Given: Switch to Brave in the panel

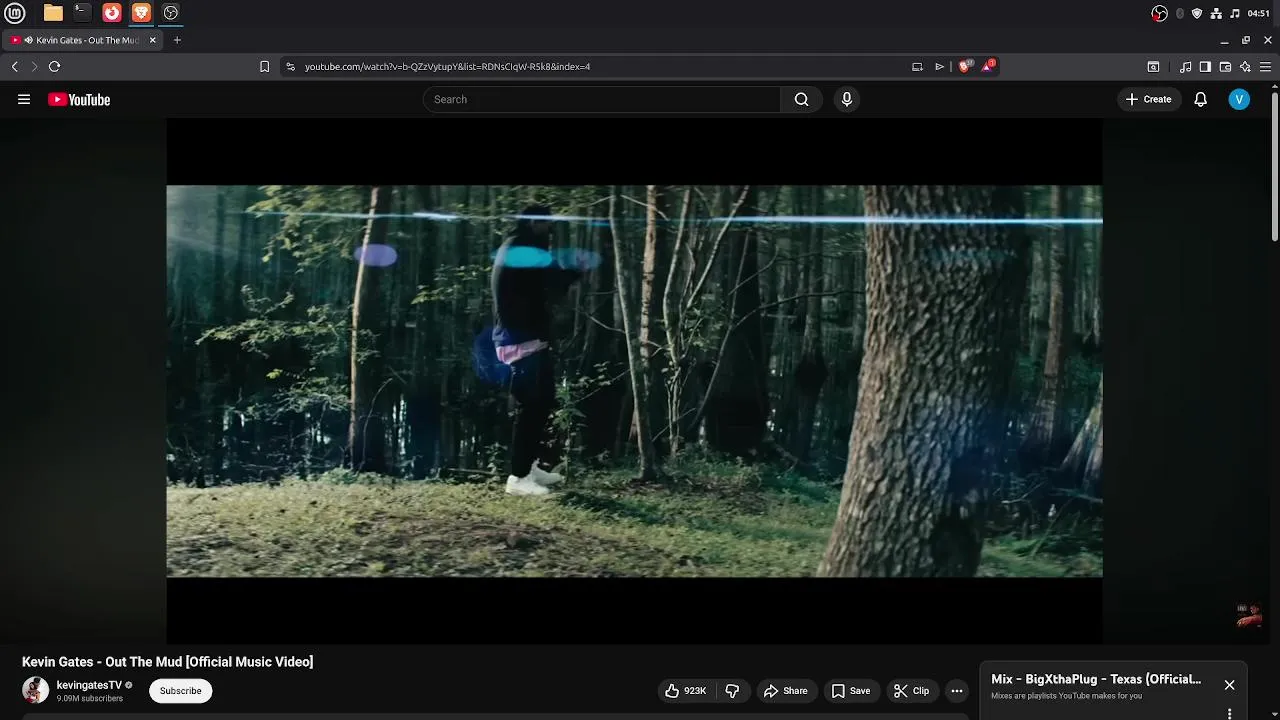Looking at the screenshot, I should (141, 13).
